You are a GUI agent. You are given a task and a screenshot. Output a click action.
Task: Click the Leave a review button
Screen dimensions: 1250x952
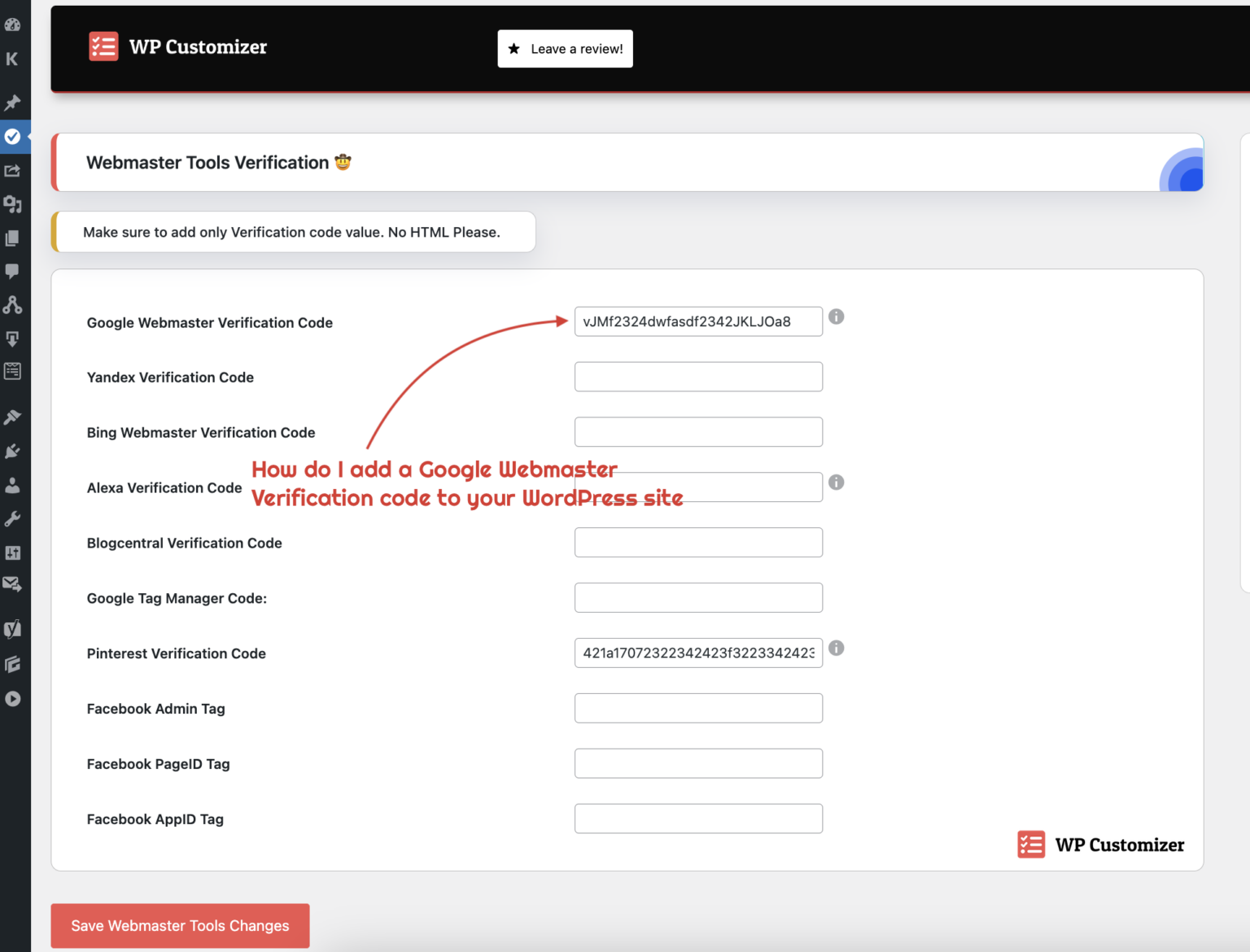pyautogui.click(x=565, y=48)
